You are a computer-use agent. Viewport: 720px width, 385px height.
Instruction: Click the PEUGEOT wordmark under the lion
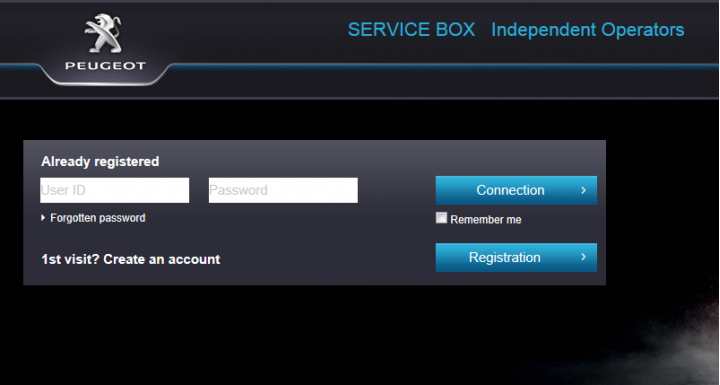coord(105,66)
